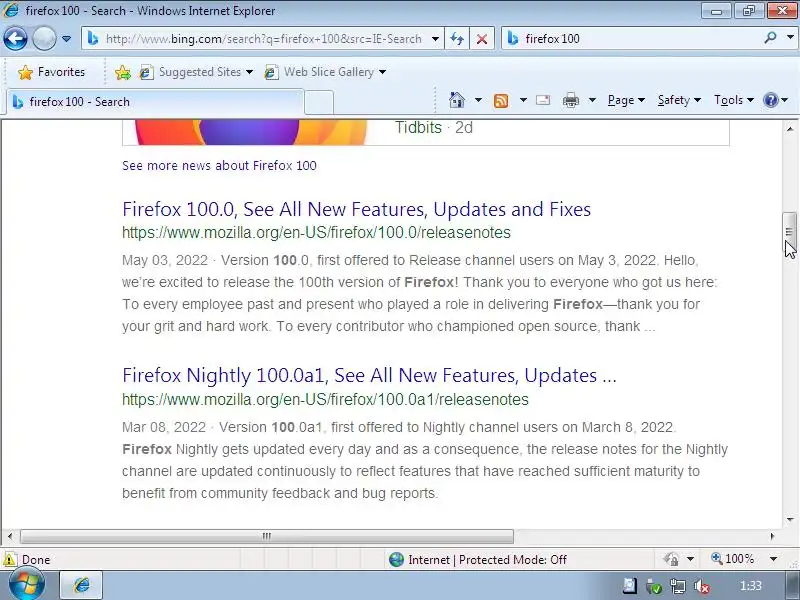Image resolution: width=800 pixels, height=600 pixels.
Task: Click the 'Tidbits · 2d' news source text
Action: pos(434,128)
